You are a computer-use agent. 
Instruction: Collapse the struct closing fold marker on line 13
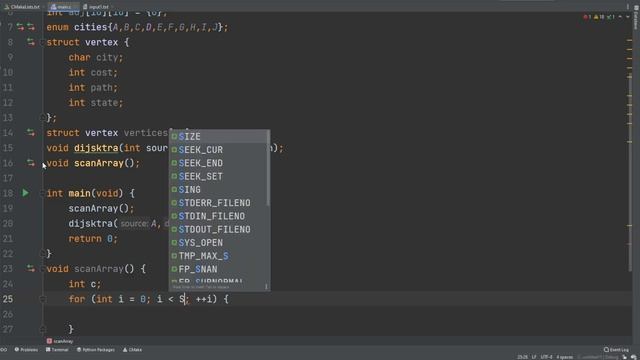click(42, 118)
